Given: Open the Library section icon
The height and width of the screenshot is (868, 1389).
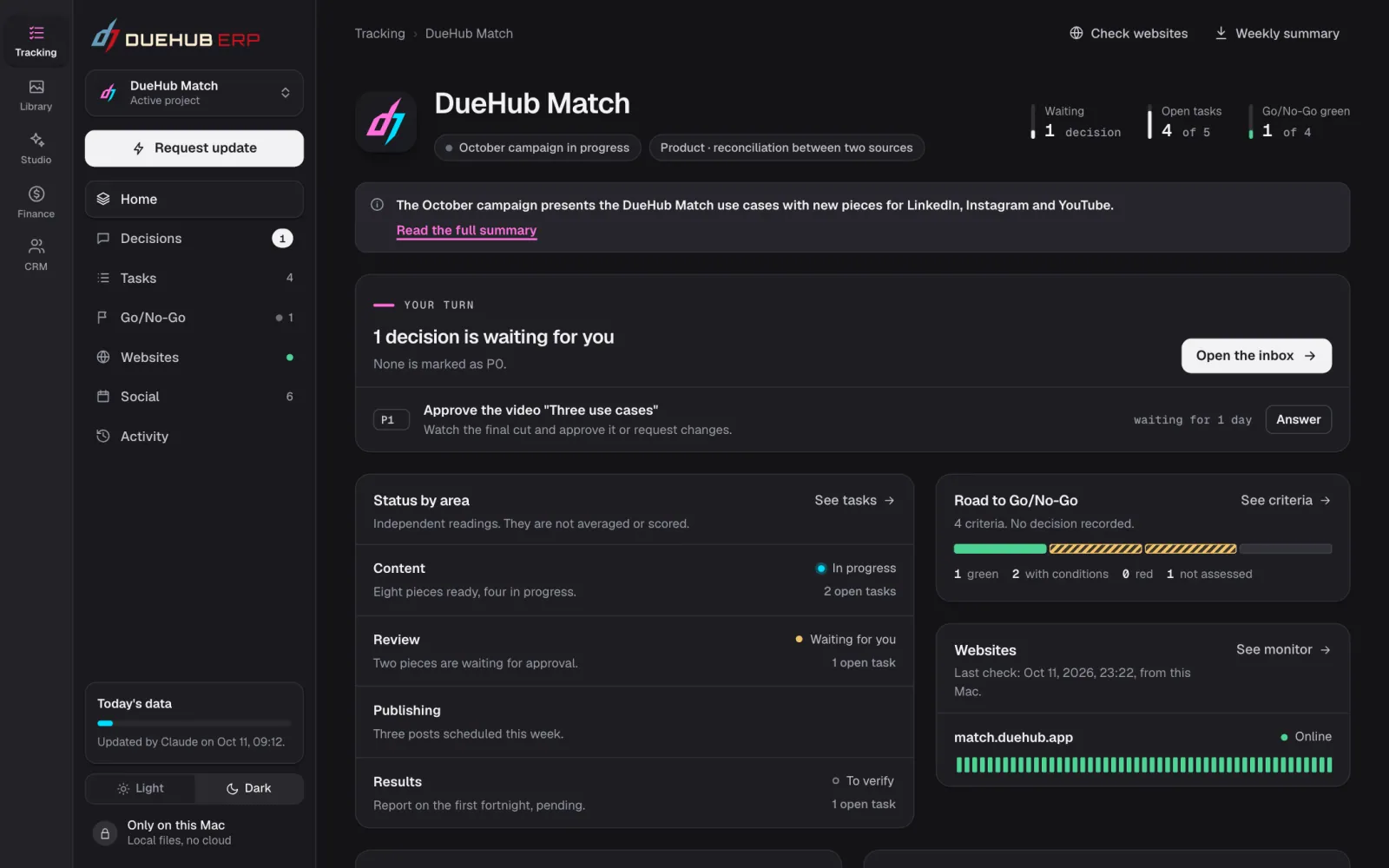Looking at the screenshot, I should 36,87.
